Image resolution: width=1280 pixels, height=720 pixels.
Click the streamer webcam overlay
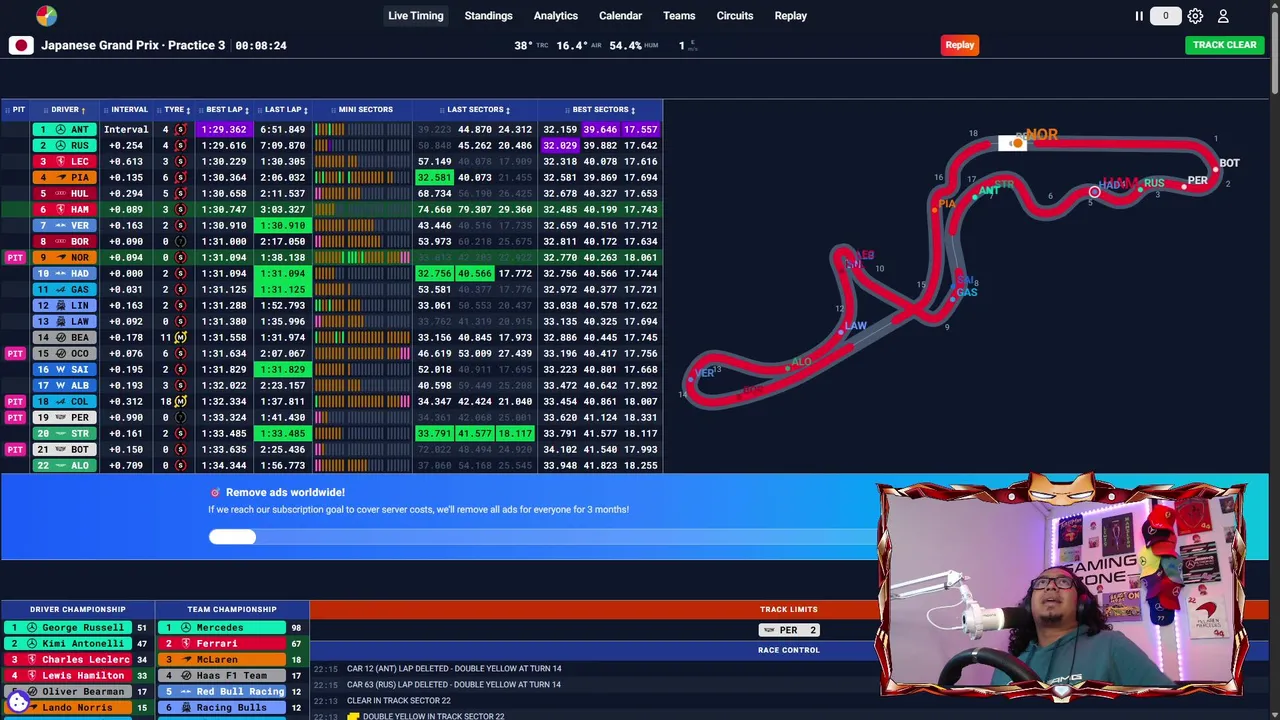[1062, 590]
